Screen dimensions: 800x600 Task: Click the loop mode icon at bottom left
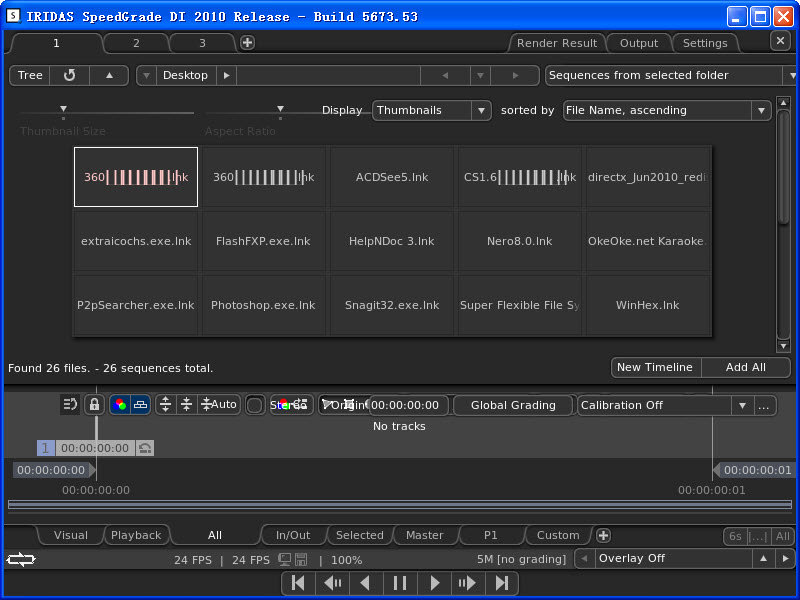[21, 559]
